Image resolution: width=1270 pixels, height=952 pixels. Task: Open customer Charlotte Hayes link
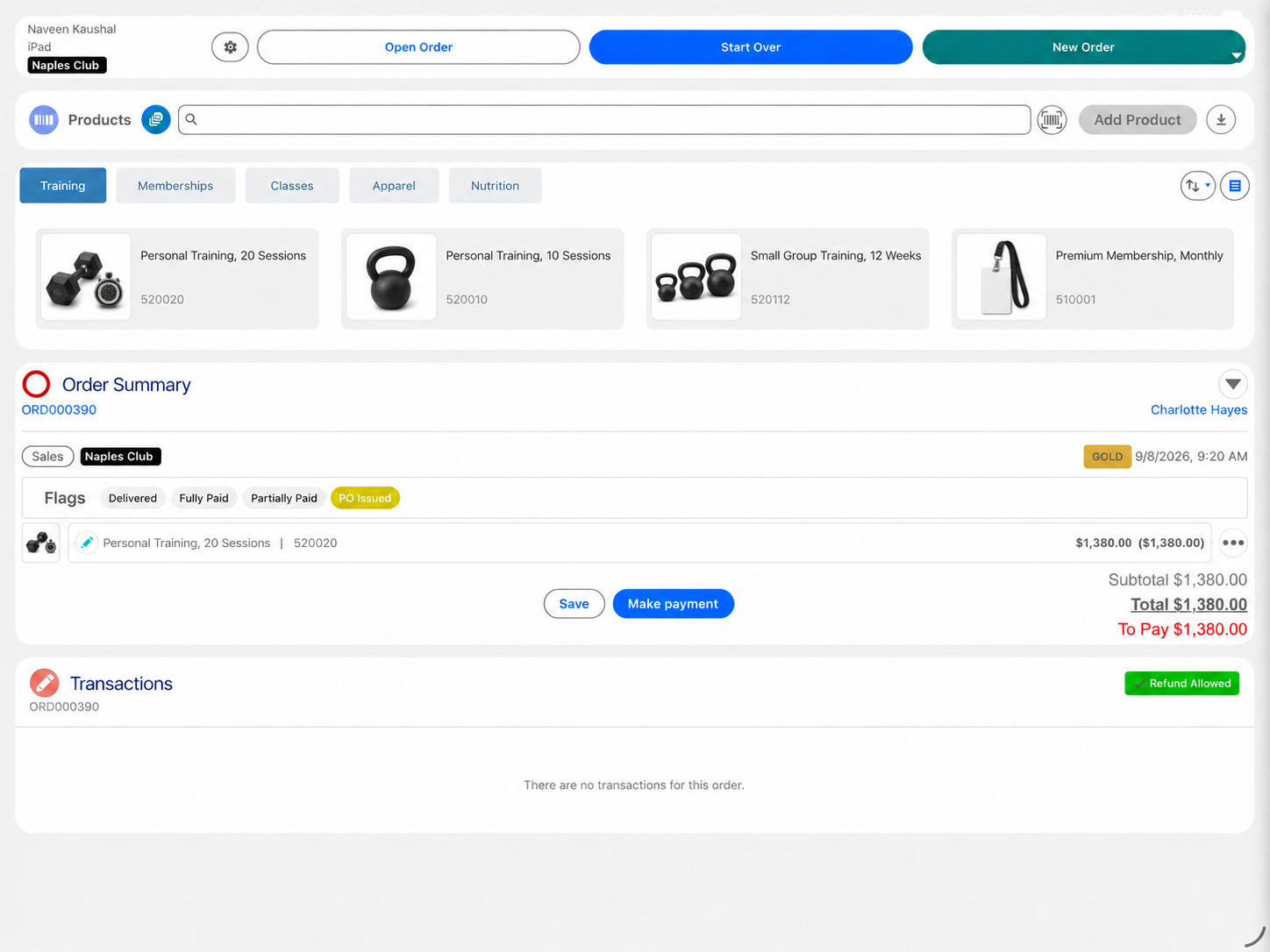coord(1199,409)
